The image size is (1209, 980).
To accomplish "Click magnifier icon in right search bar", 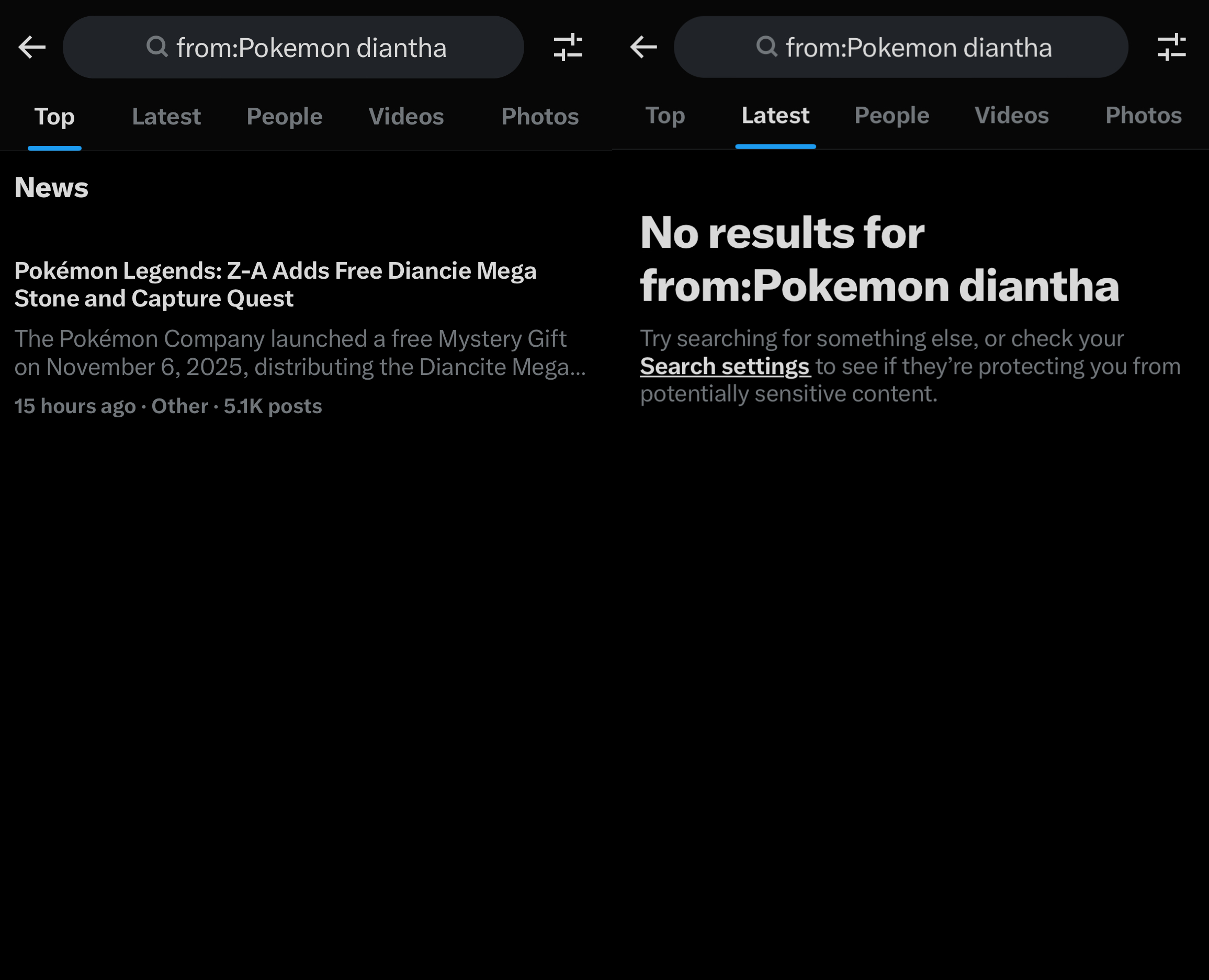I will click(x=766, y=47).
